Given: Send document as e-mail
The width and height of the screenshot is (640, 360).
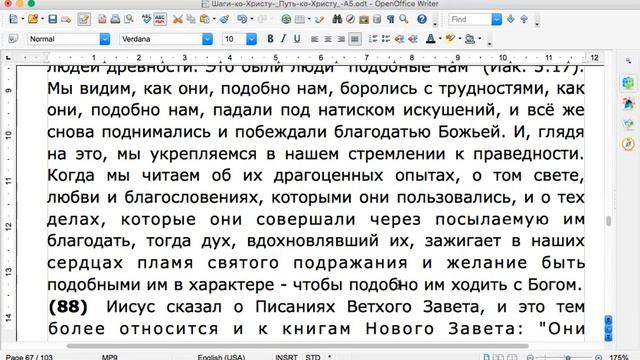Looking at the screenshot, I should click(x=66, y=19).
